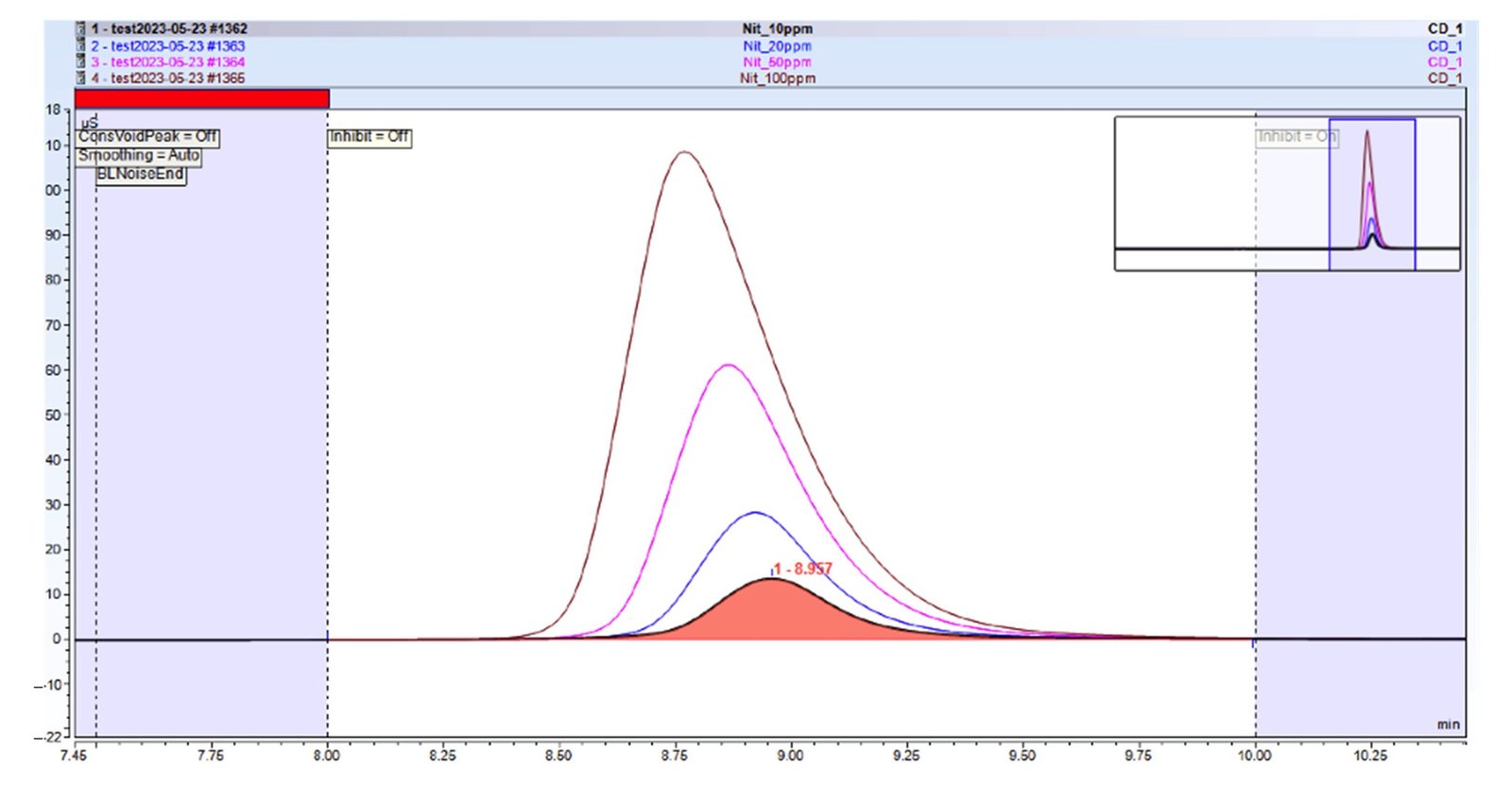Select the faded "Inhibit = On" parameter label
The height and width of the screenshot is (785, 1512).
click(1297, 137)
